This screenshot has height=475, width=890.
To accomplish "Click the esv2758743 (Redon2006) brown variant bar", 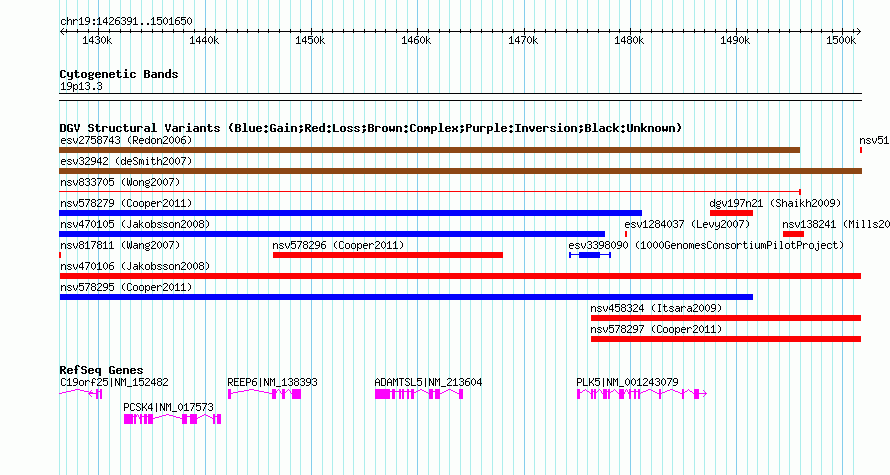I will tap(430, 150).
